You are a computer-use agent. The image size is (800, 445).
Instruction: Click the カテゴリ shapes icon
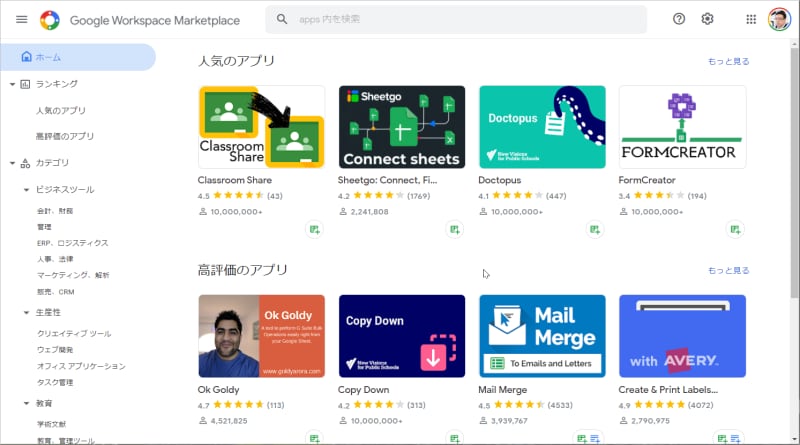[x=25, y=163]
